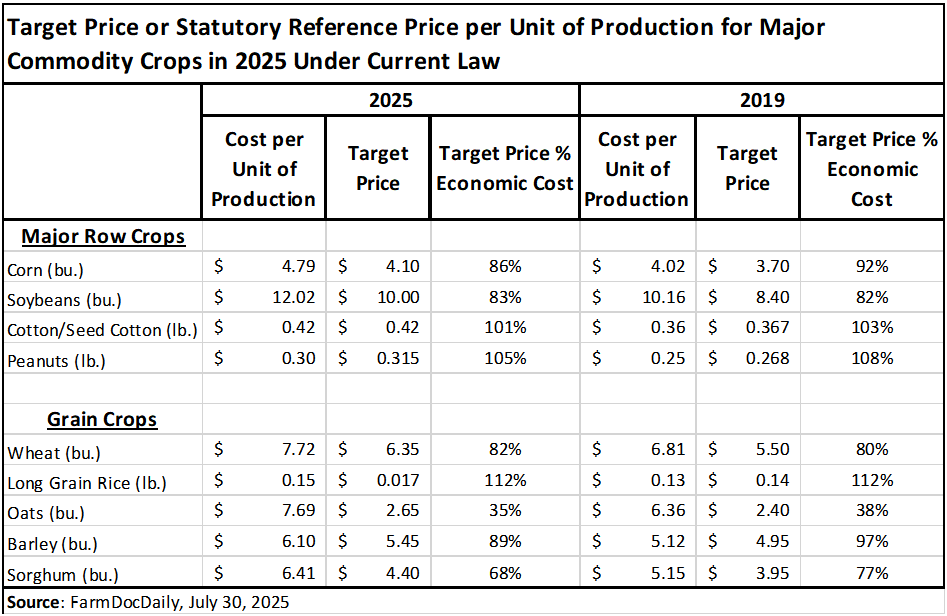Image resolution: width=947 pixels, height=616 pixels.
Task: Click the table title text
Action: coord(416,43)
